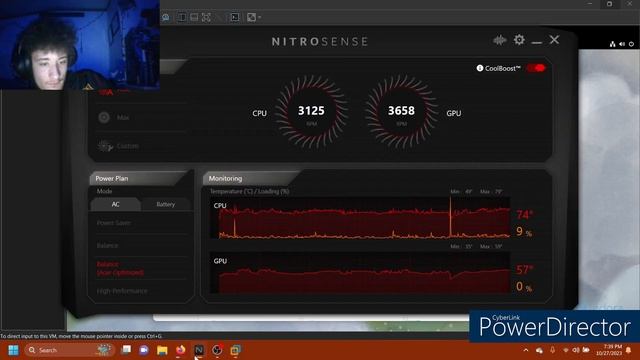Click the battery tray icon
The image size is (640, 360).
[x=586, y=350]
